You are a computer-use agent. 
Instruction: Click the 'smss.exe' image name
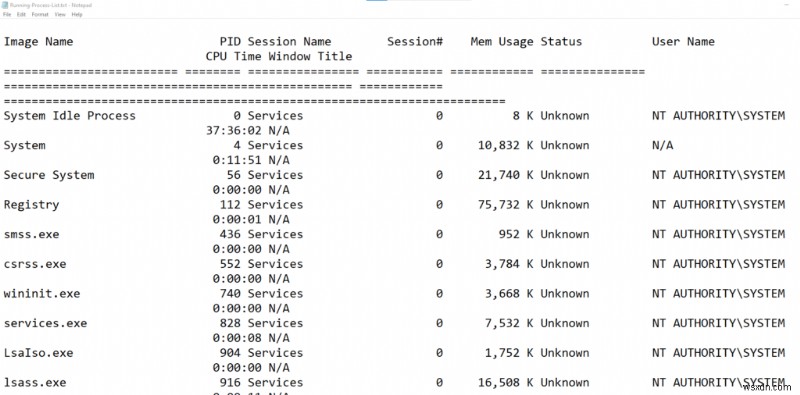click(x=31, y=234)
